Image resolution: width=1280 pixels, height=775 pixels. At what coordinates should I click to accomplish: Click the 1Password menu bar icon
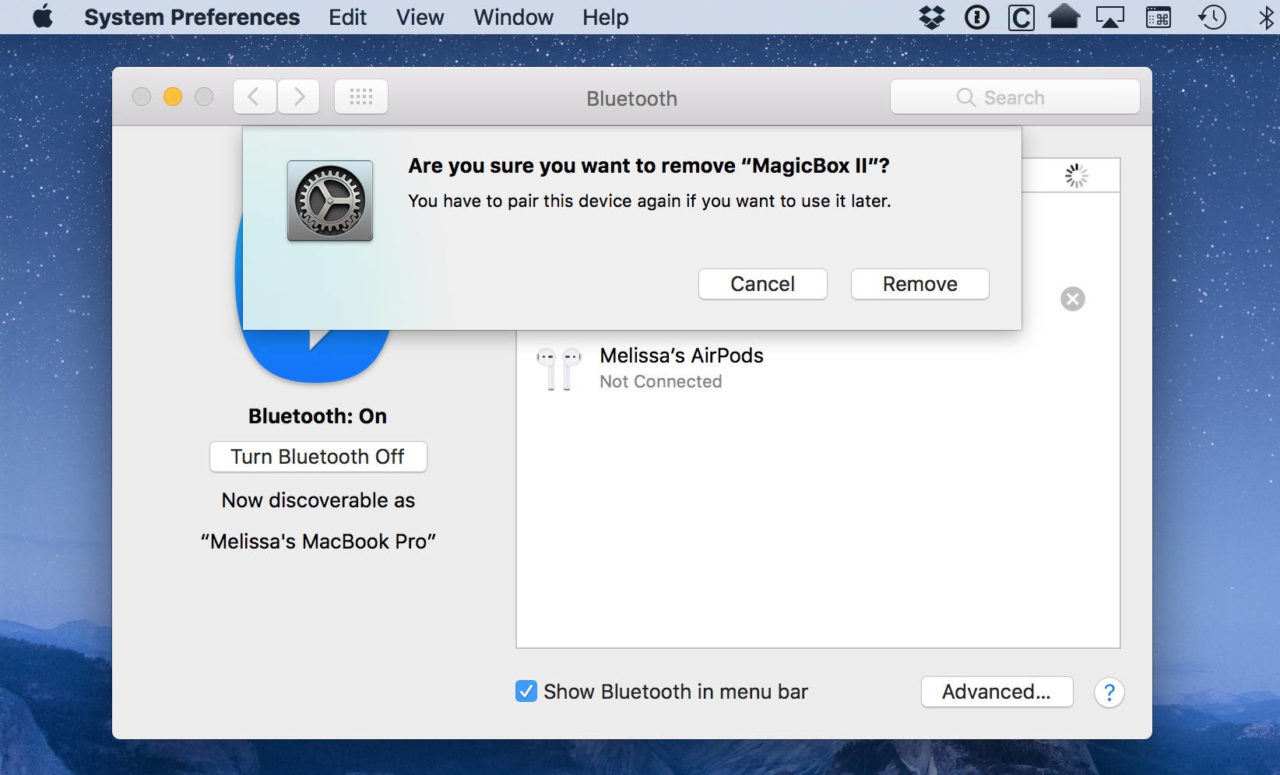click(977, 17)
